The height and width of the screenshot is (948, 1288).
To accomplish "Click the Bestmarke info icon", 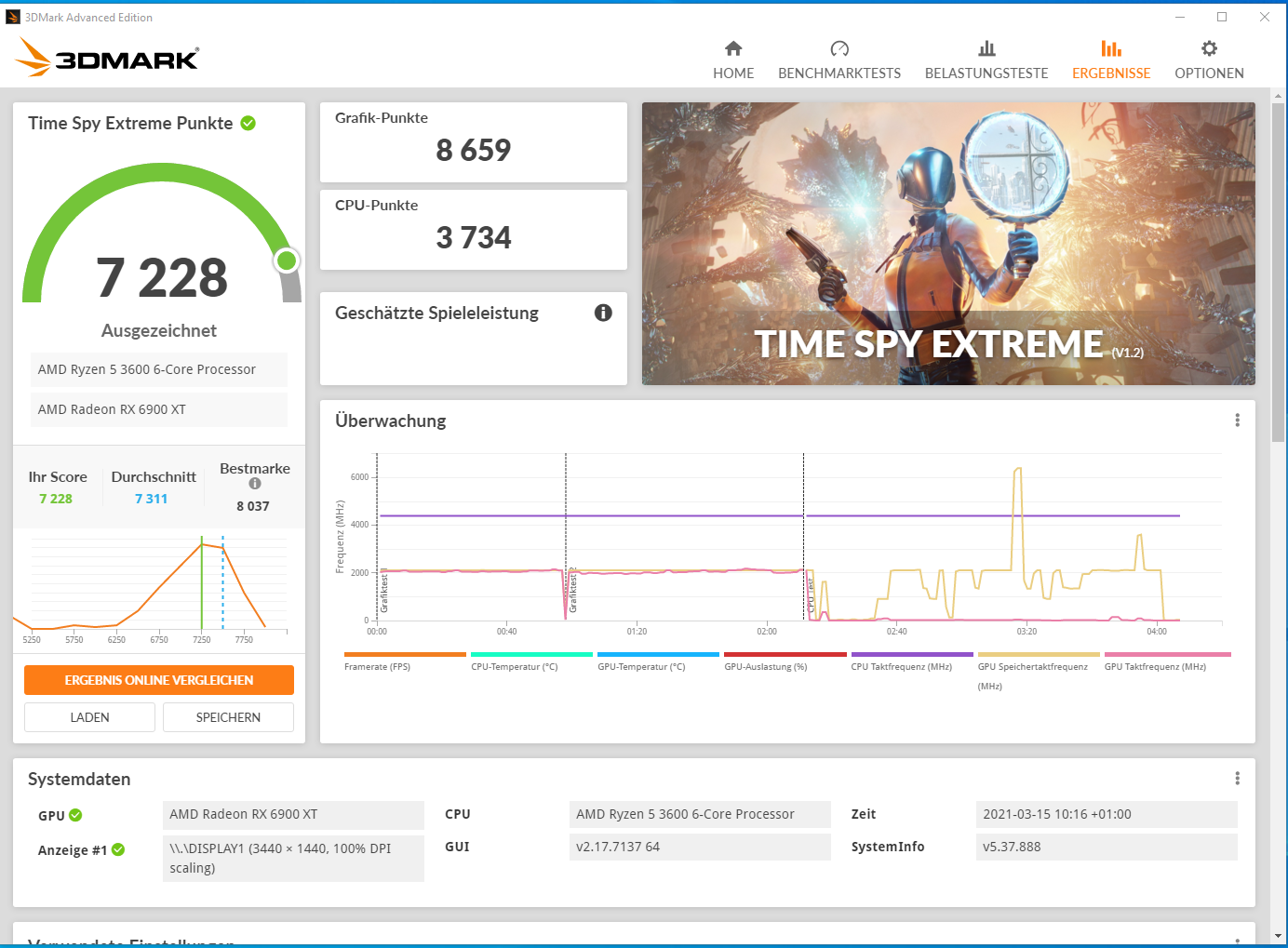I will click(255, 484).
